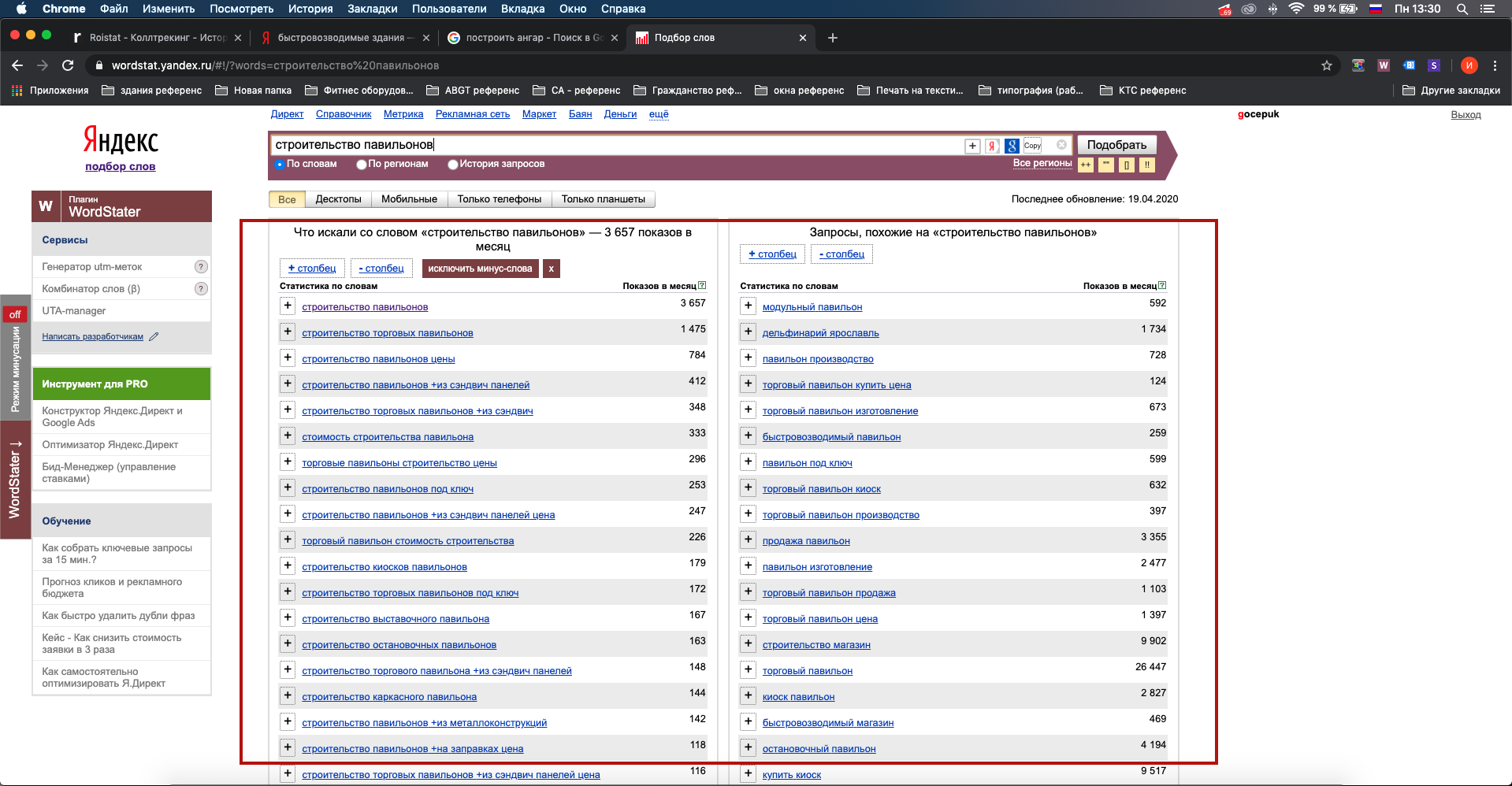Switch to the Roistat Коллтрекинг browser tab

coord(158,38)
